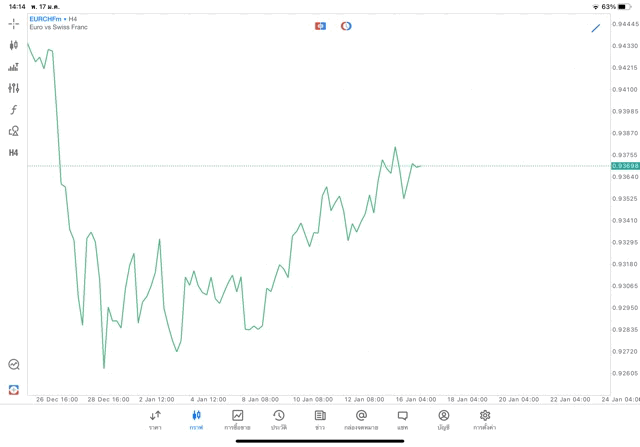Open the indicators list icon

14,67
